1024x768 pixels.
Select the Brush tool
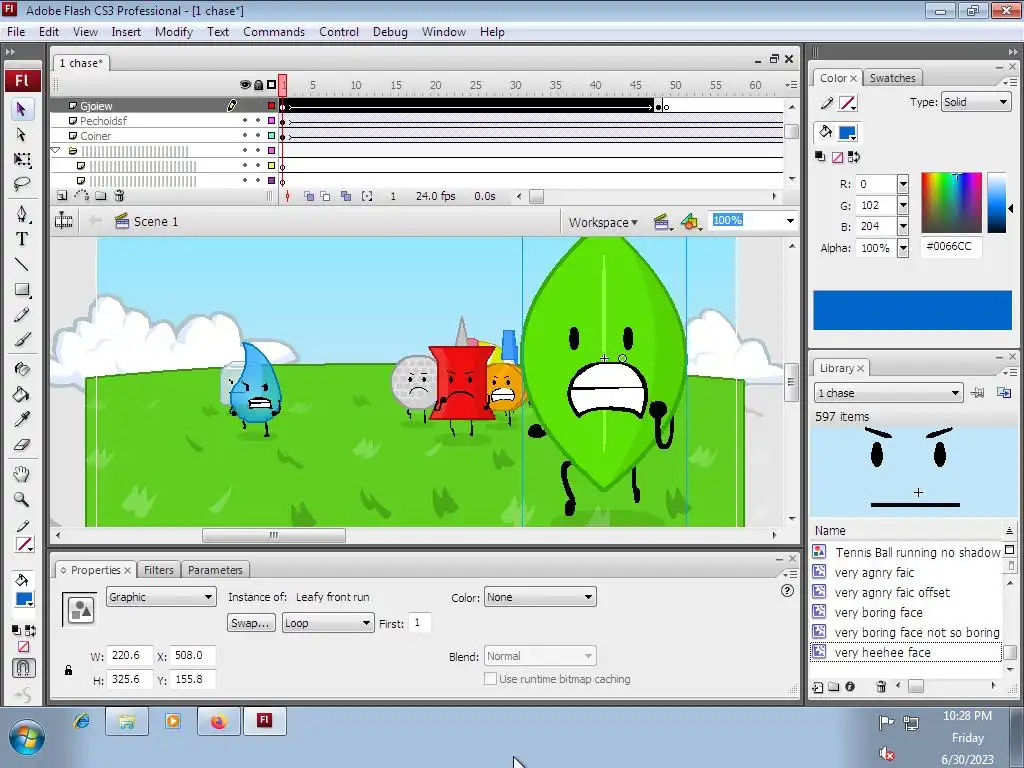(22, 340)
